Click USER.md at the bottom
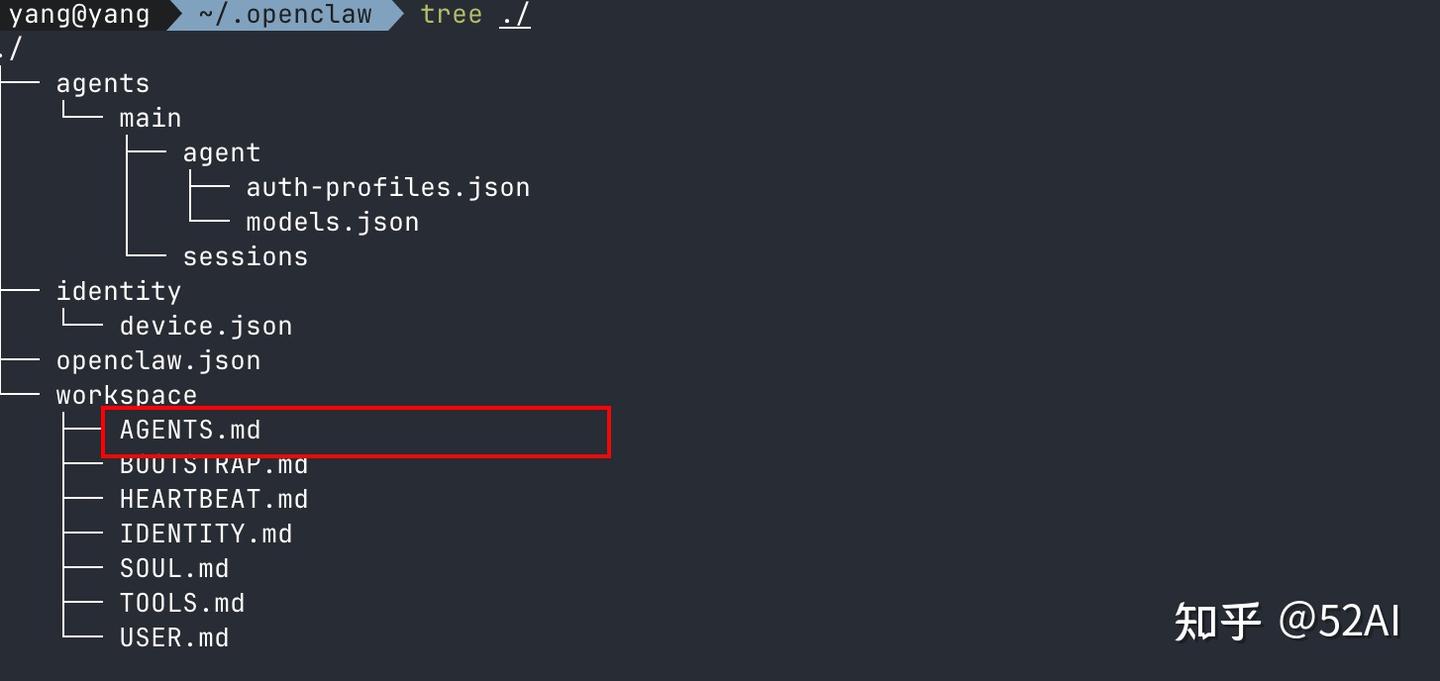The height and width of the screenshot is (681, 1440). pos(174,638)
